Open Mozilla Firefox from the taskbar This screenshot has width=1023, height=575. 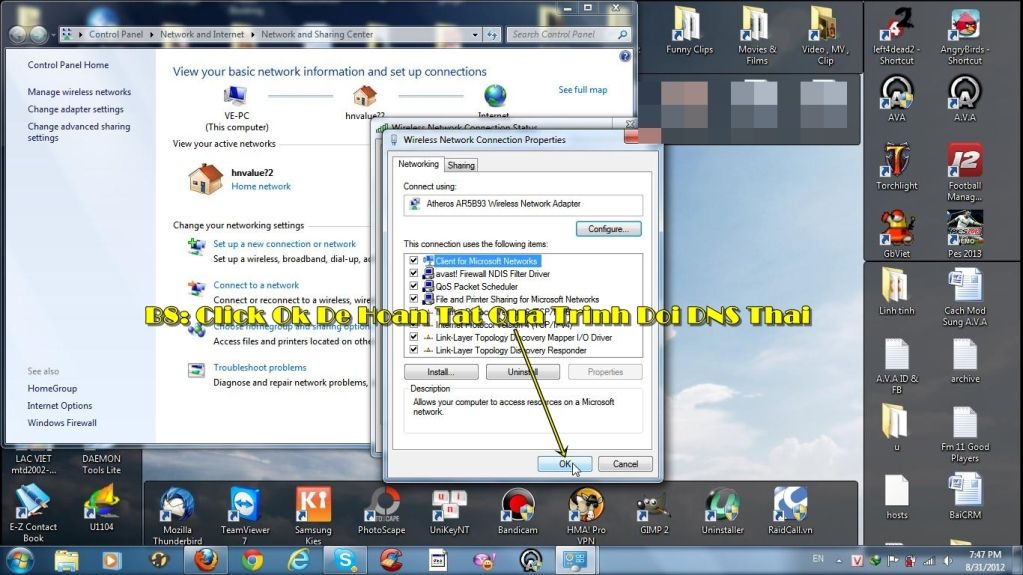(206, 558)
